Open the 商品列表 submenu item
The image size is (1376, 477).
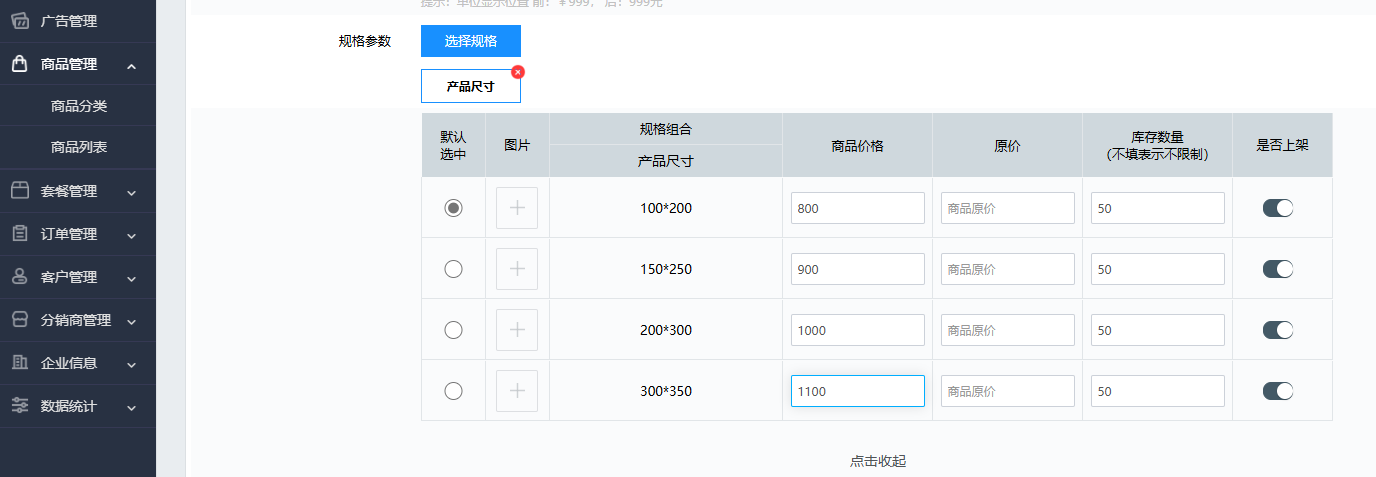[79, 147]
